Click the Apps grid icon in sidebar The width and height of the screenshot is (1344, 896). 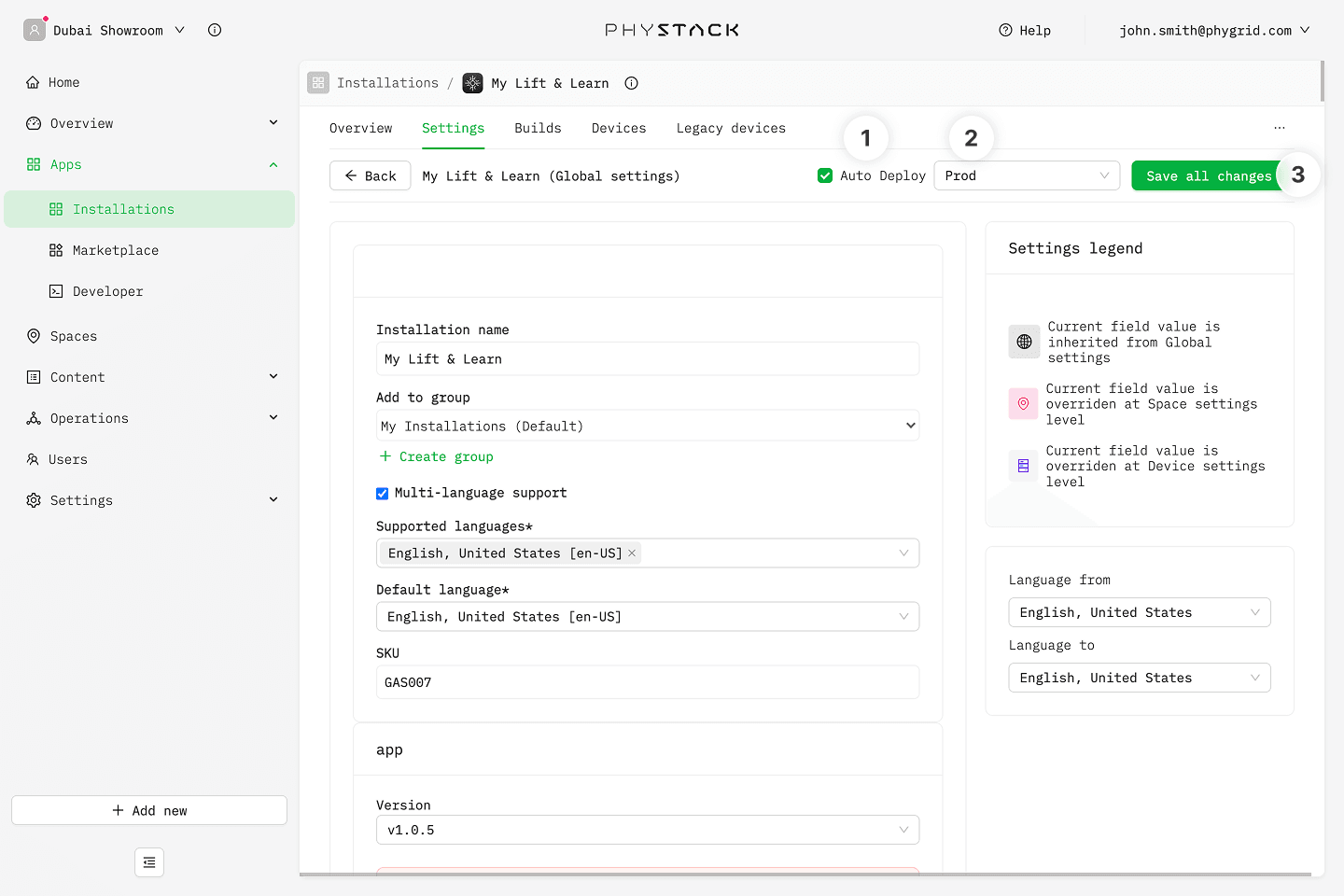click(x=34, y=164)
